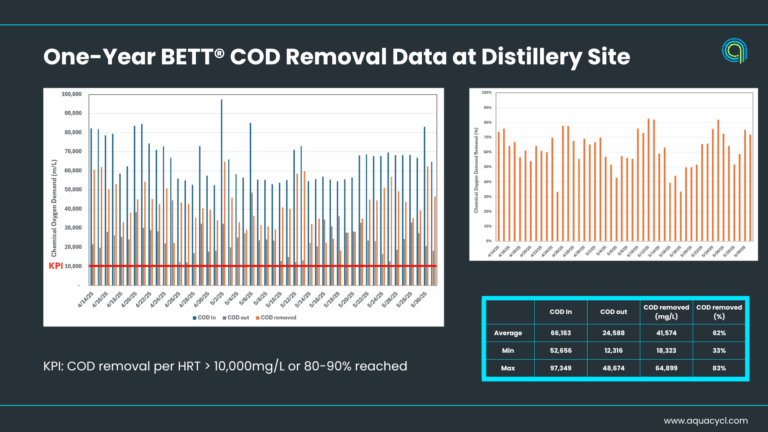The image size is (768, 432).
Task: Click table cell value 12,316
Action: point(613,351)
